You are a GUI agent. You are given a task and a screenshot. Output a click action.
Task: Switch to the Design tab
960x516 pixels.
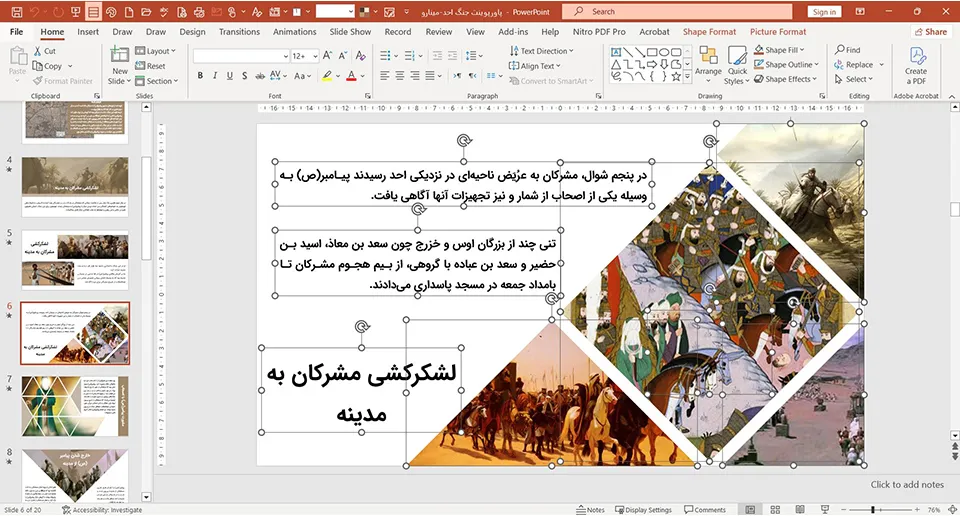[192, 32]
